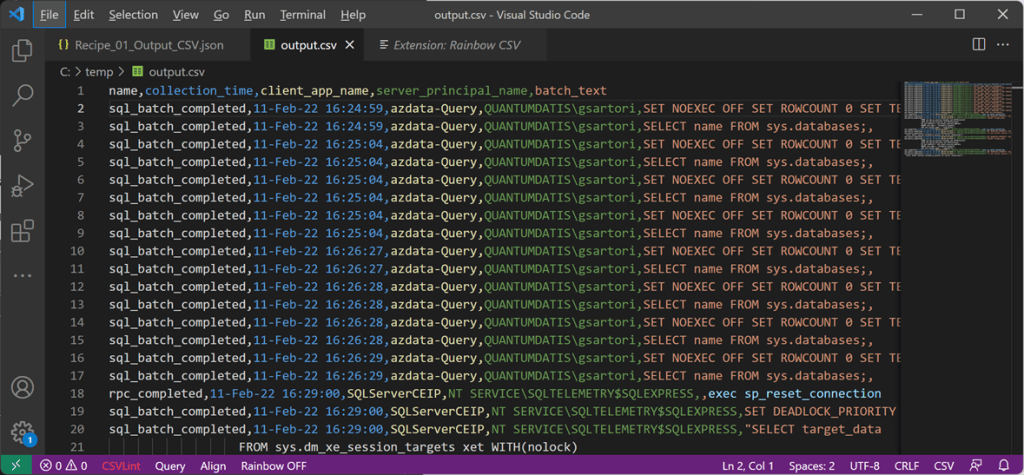Click the Manage gear icon

tap(22, 431)
